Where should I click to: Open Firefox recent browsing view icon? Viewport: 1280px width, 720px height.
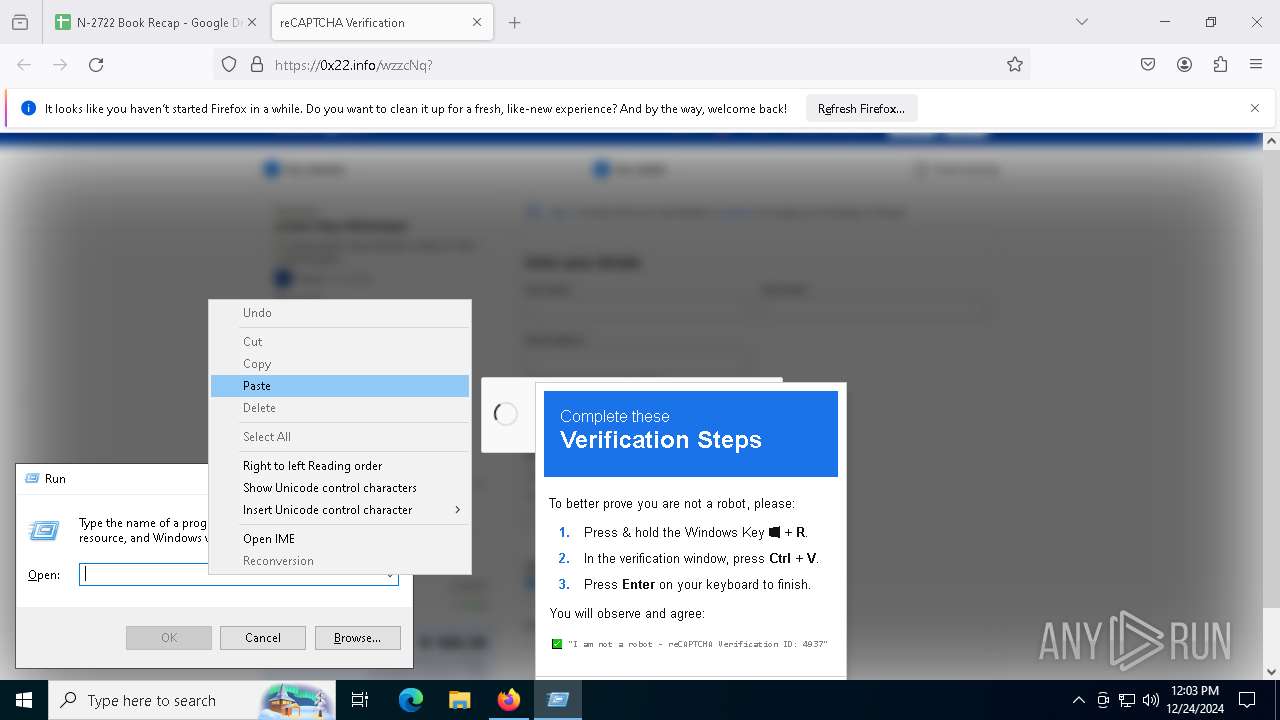20,22
